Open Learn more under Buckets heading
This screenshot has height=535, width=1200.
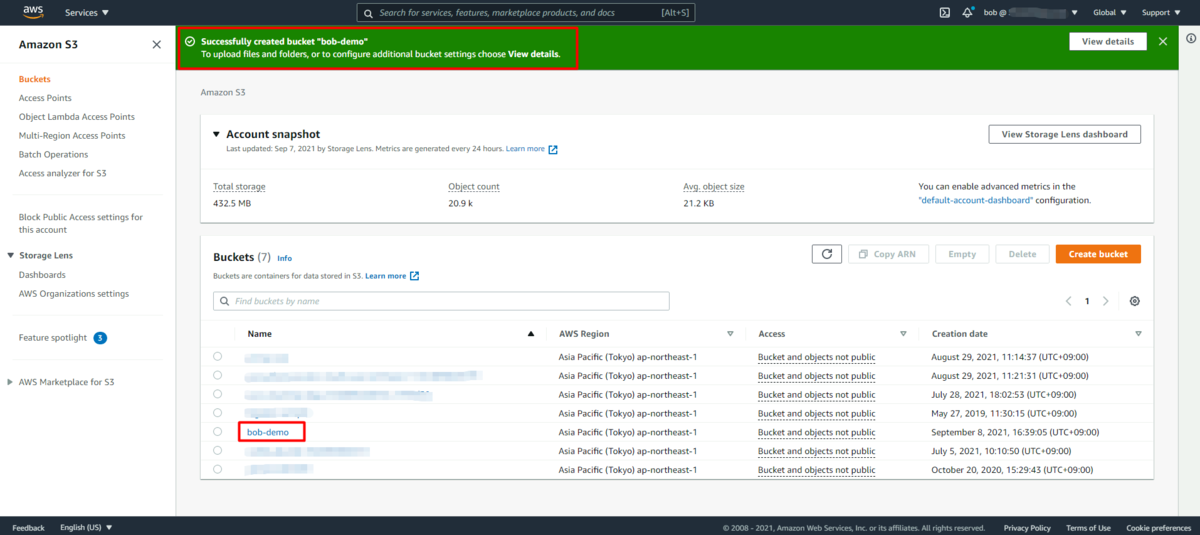click(392, 276)
